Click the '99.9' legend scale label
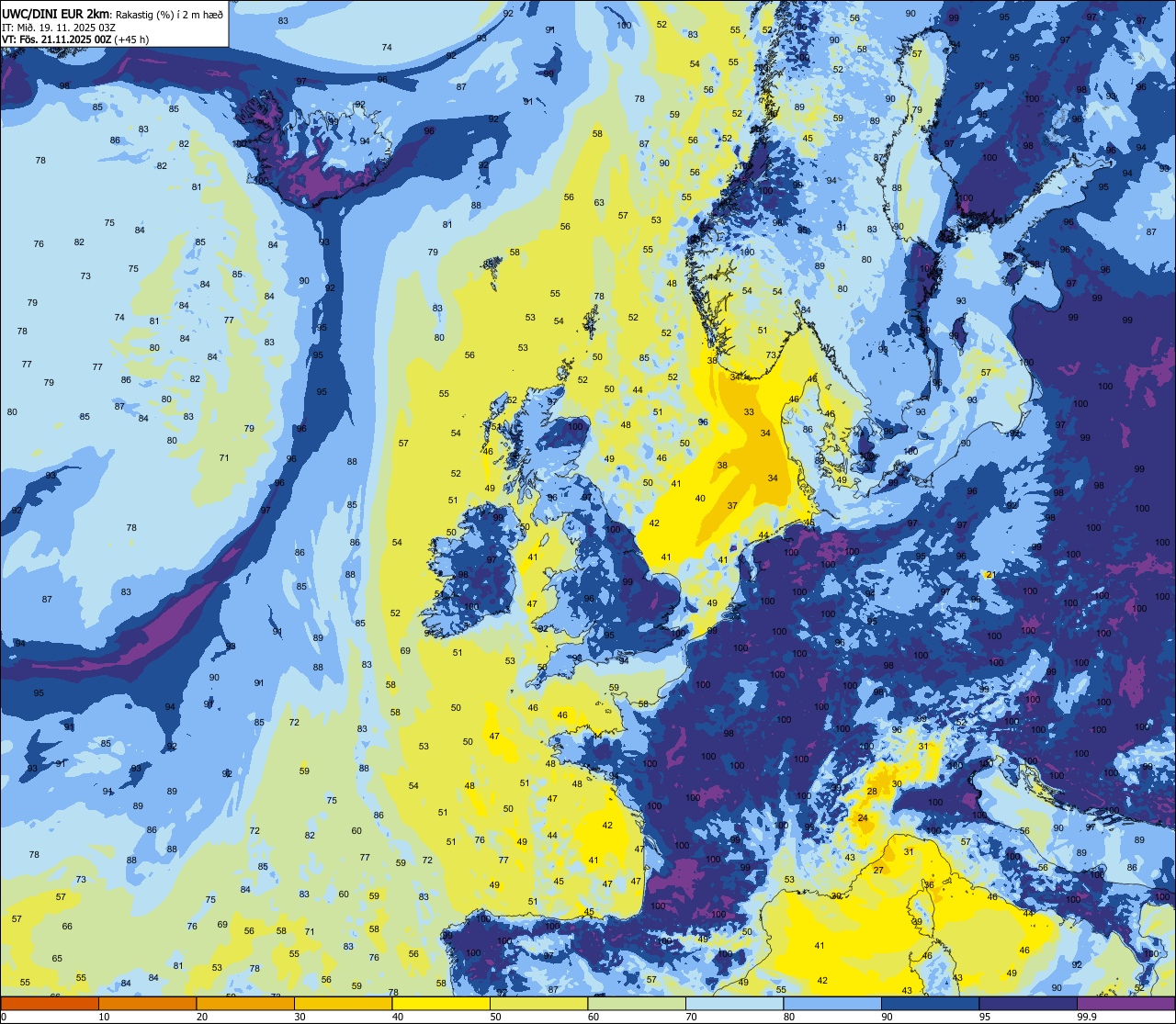1176x1024 pixels. (x=1088, y=1017)
